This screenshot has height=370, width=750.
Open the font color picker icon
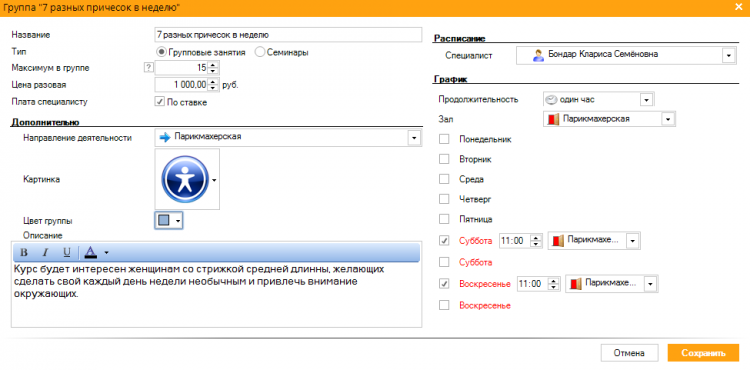tap(90, 252)
